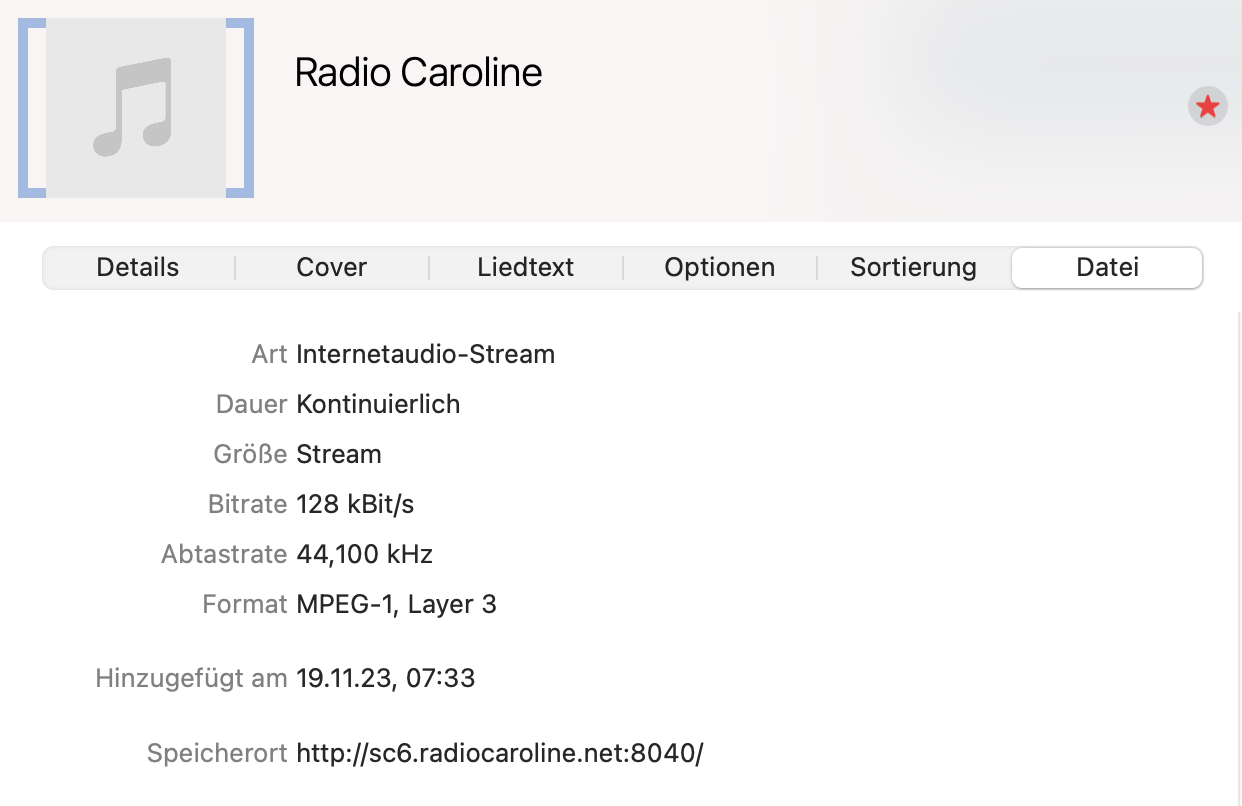Select the Datei tab

tap(1107, 268)
